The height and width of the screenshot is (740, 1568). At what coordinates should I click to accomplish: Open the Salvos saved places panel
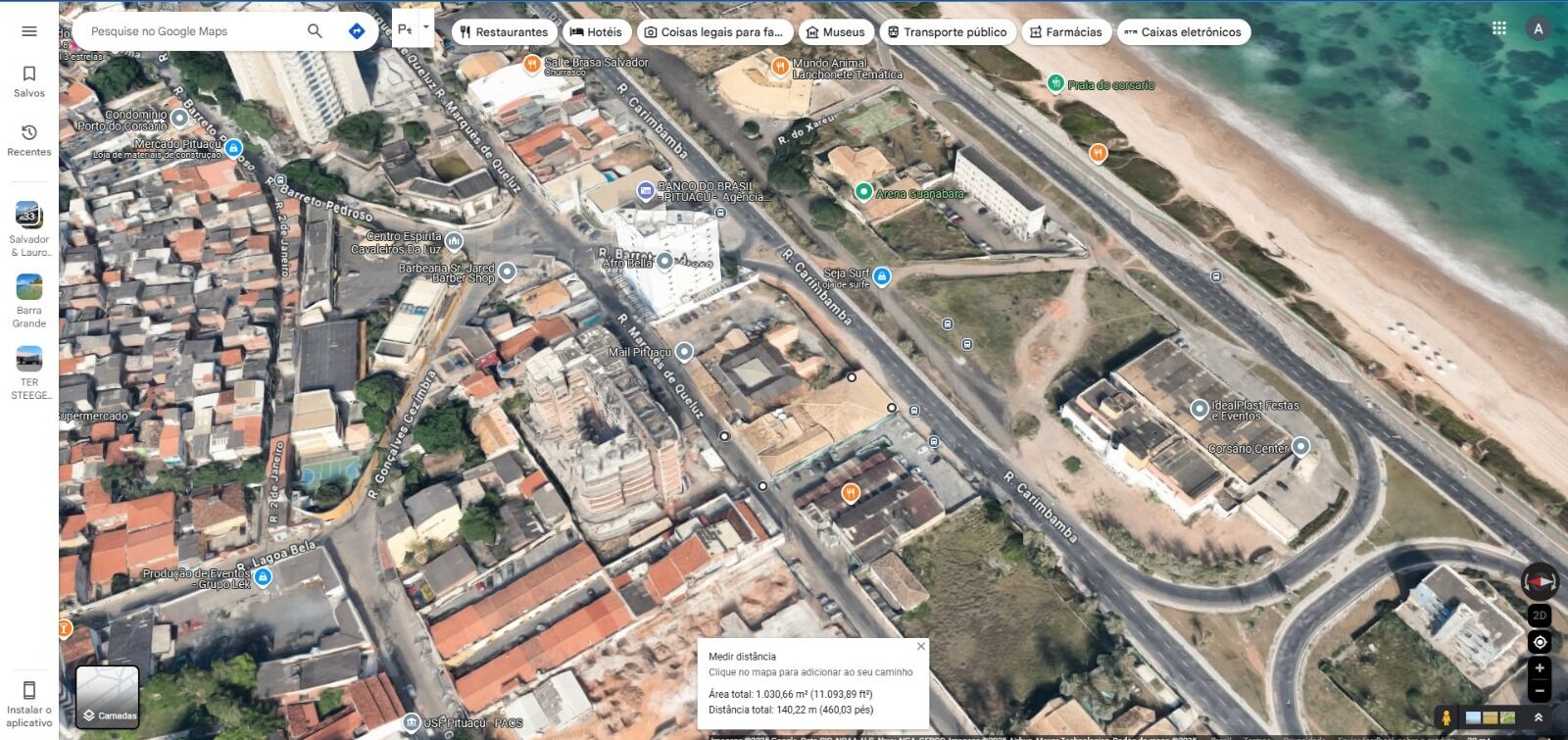click(x=29, y=81)
